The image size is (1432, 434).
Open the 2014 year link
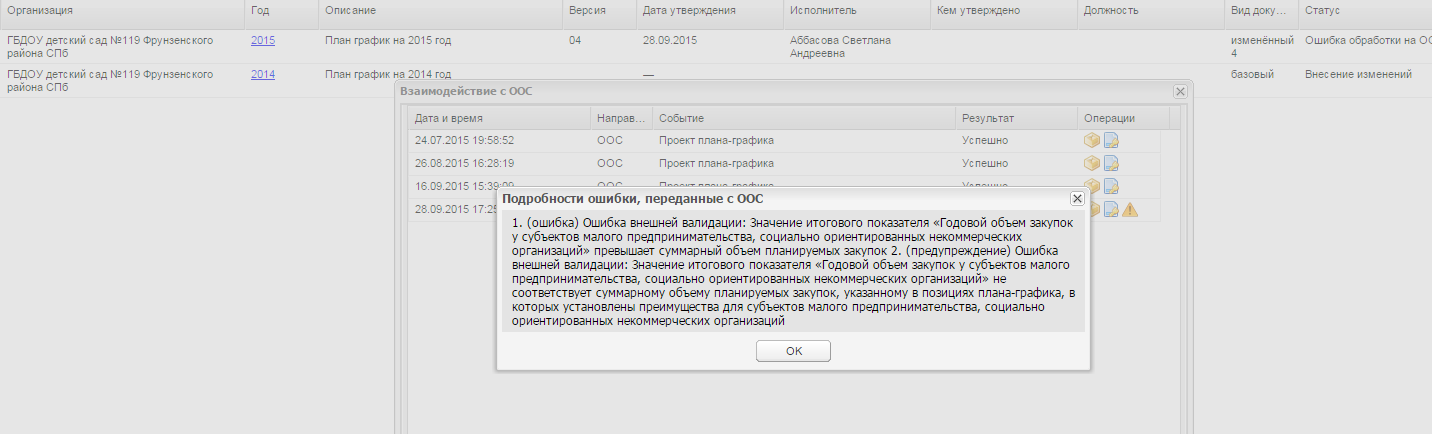click(x=263, y=74)
